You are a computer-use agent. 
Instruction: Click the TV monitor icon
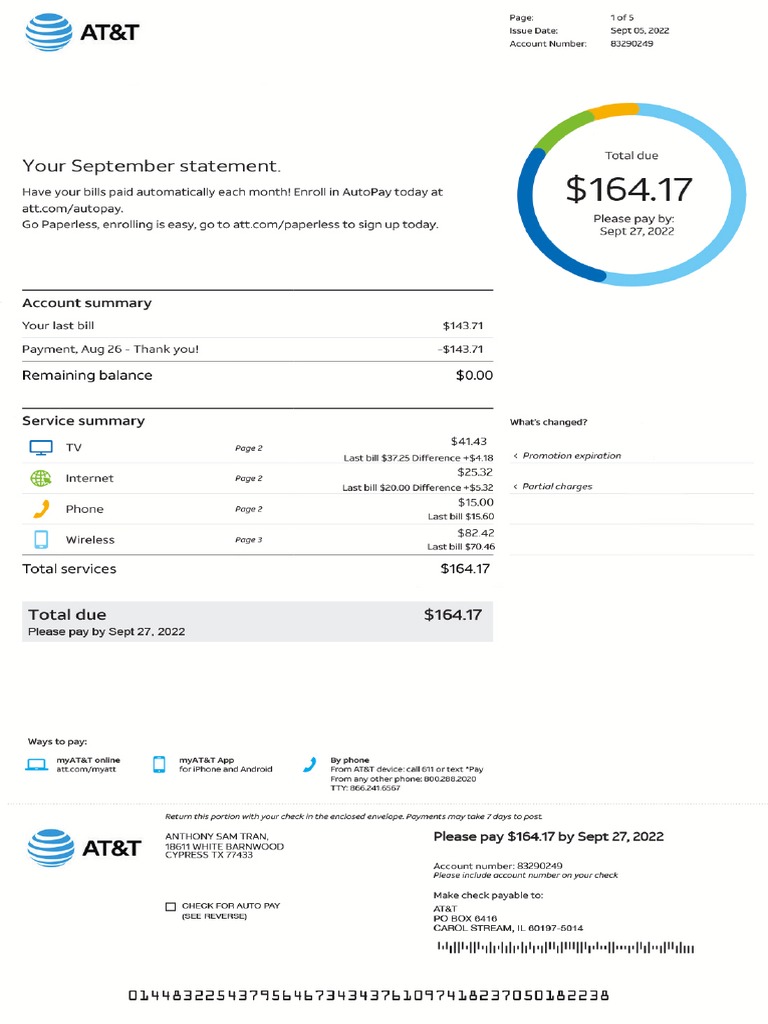point(40,448)
